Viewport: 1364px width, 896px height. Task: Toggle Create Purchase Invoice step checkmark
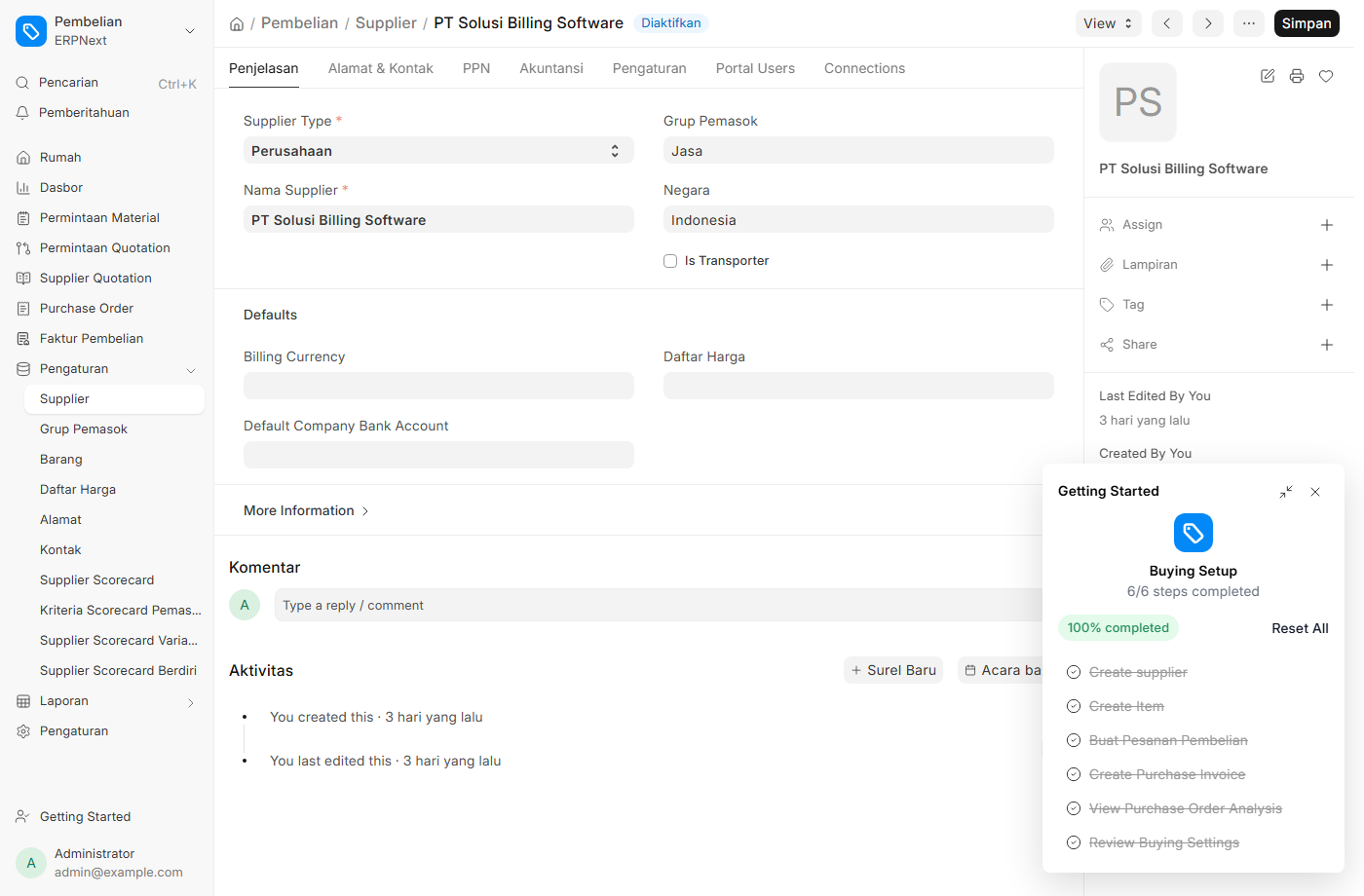pyautogui.click(x=1074, y=774)
